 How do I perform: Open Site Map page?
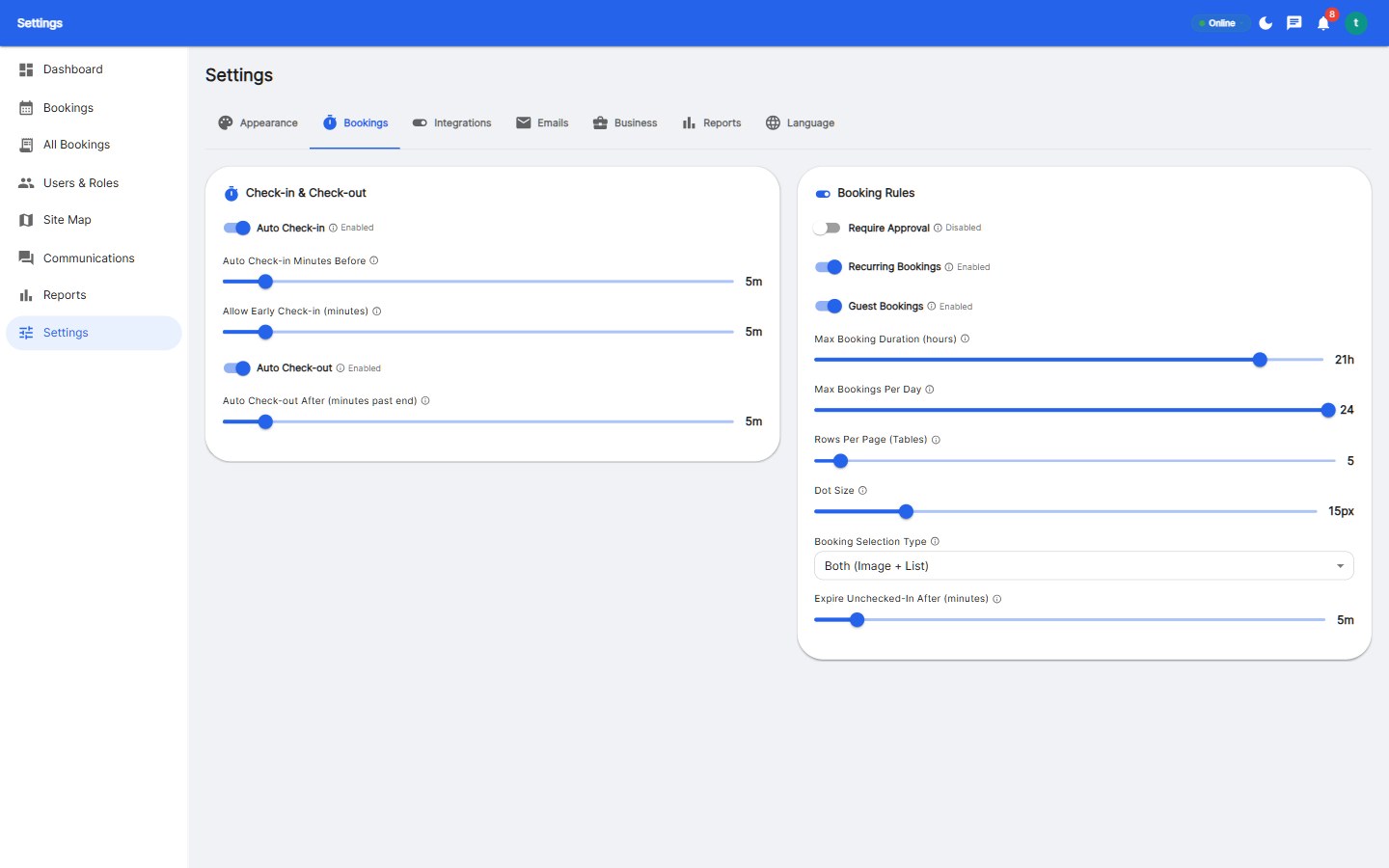click(x=94, y=220)
